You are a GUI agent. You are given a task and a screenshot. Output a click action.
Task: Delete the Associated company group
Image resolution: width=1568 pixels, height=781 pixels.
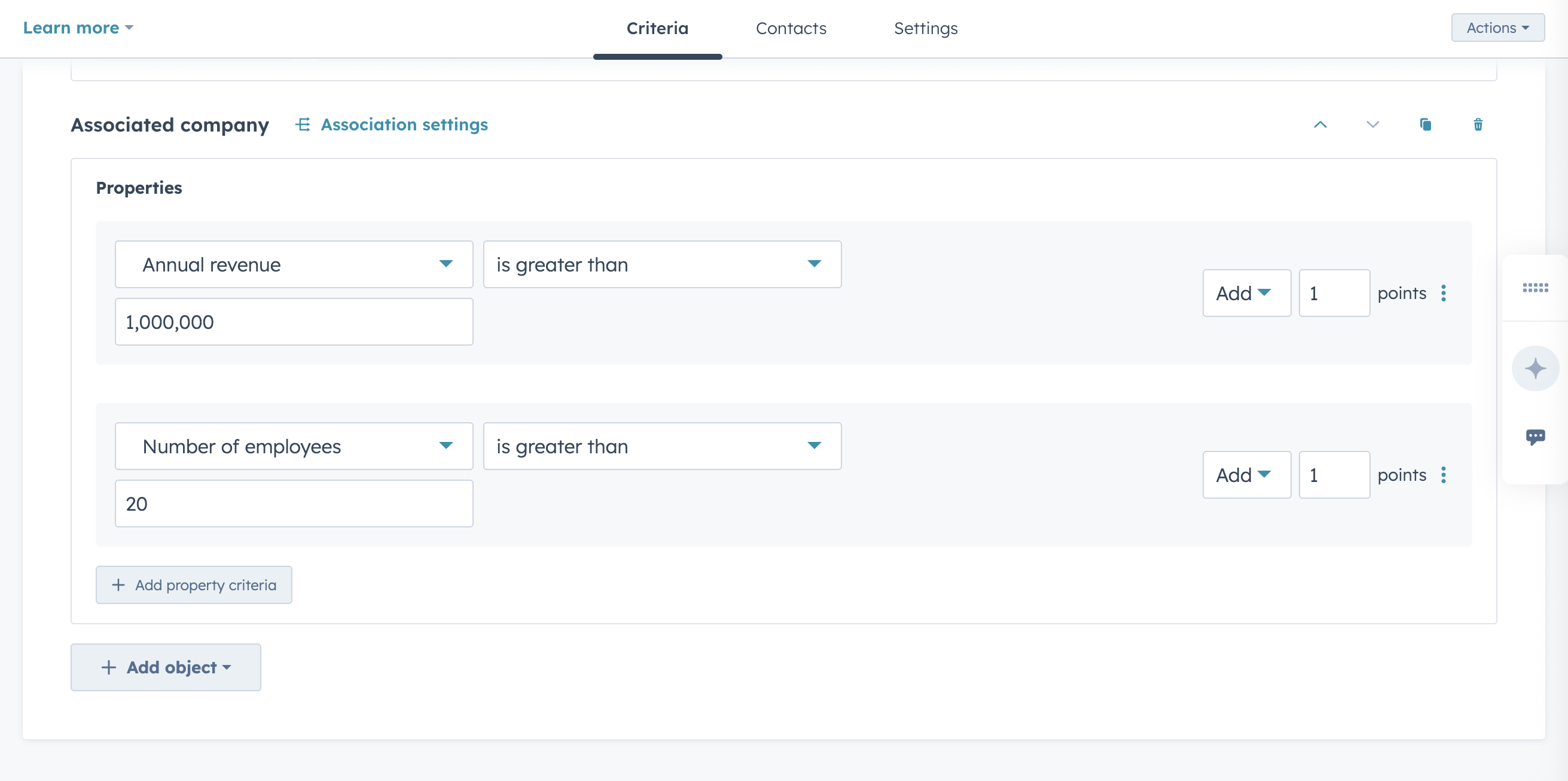tap(1477, 125)
